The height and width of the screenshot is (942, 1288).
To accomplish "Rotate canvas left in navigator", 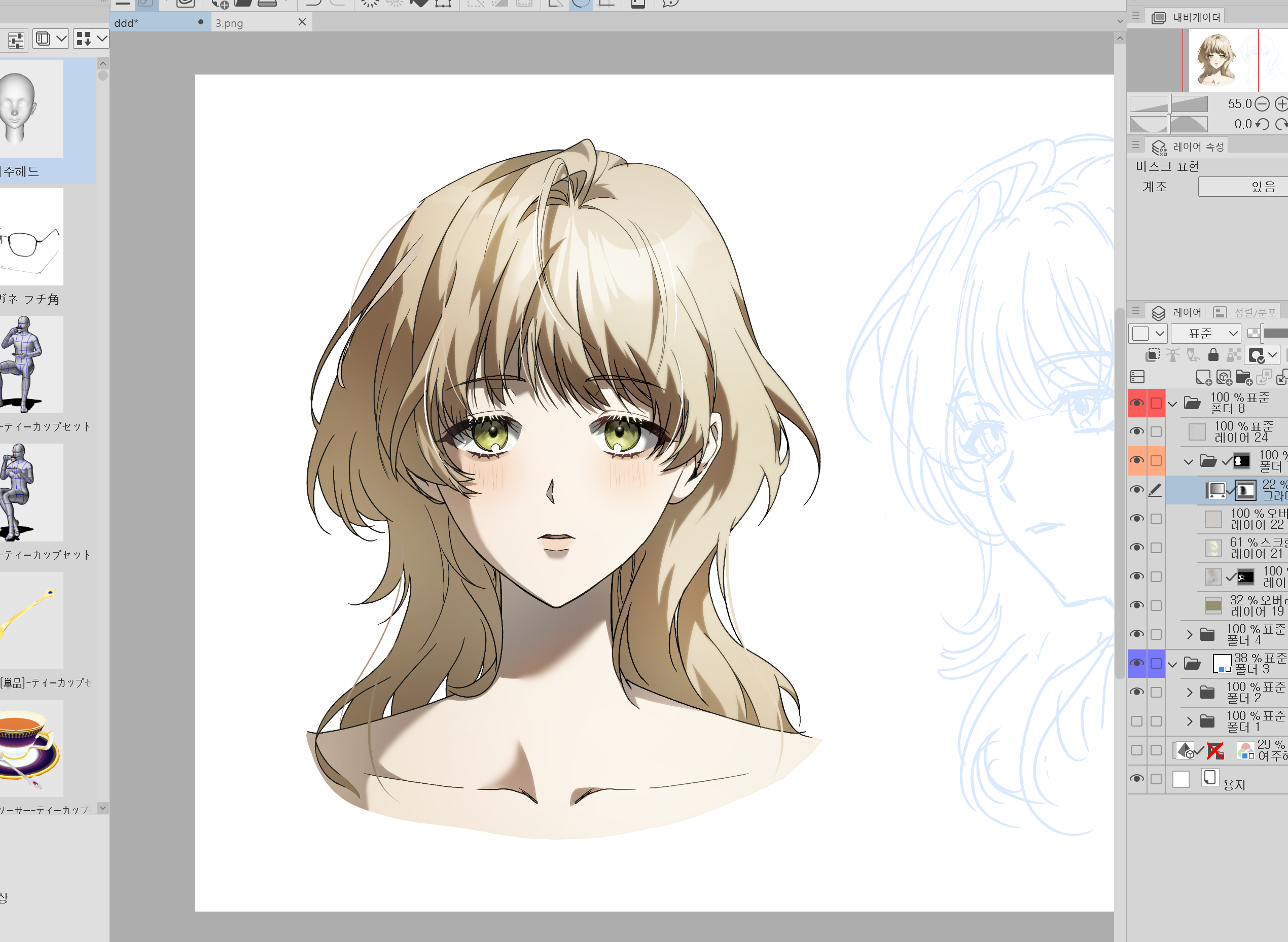I will click(1262, 124).
